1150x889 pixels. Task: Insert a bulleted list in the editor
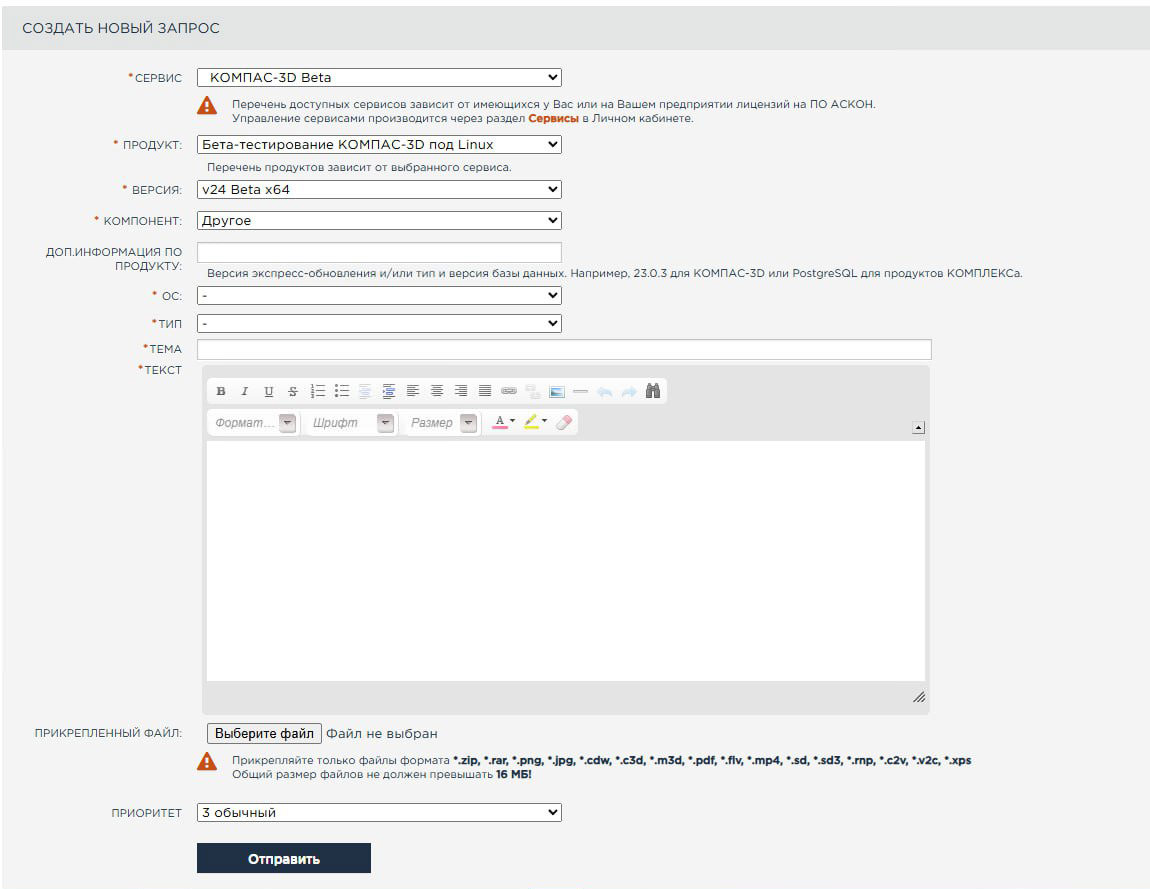342,391
